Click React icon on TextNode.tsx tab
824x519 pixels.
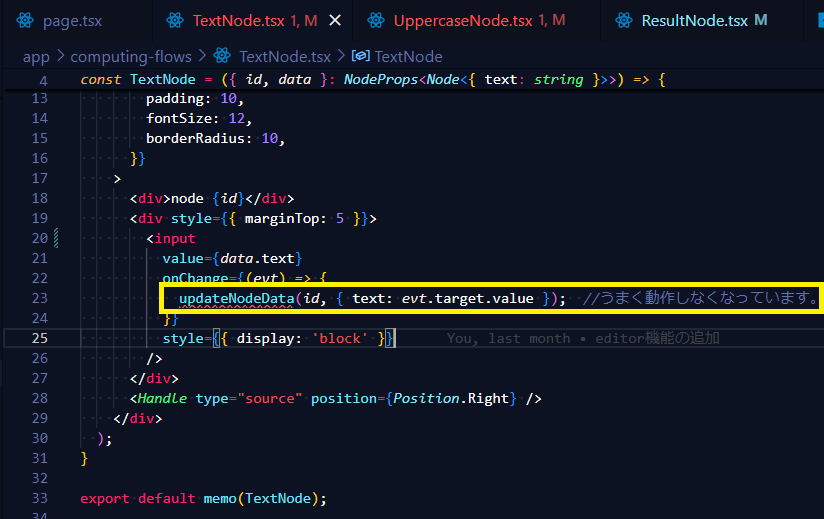click(x=175, y=20)
